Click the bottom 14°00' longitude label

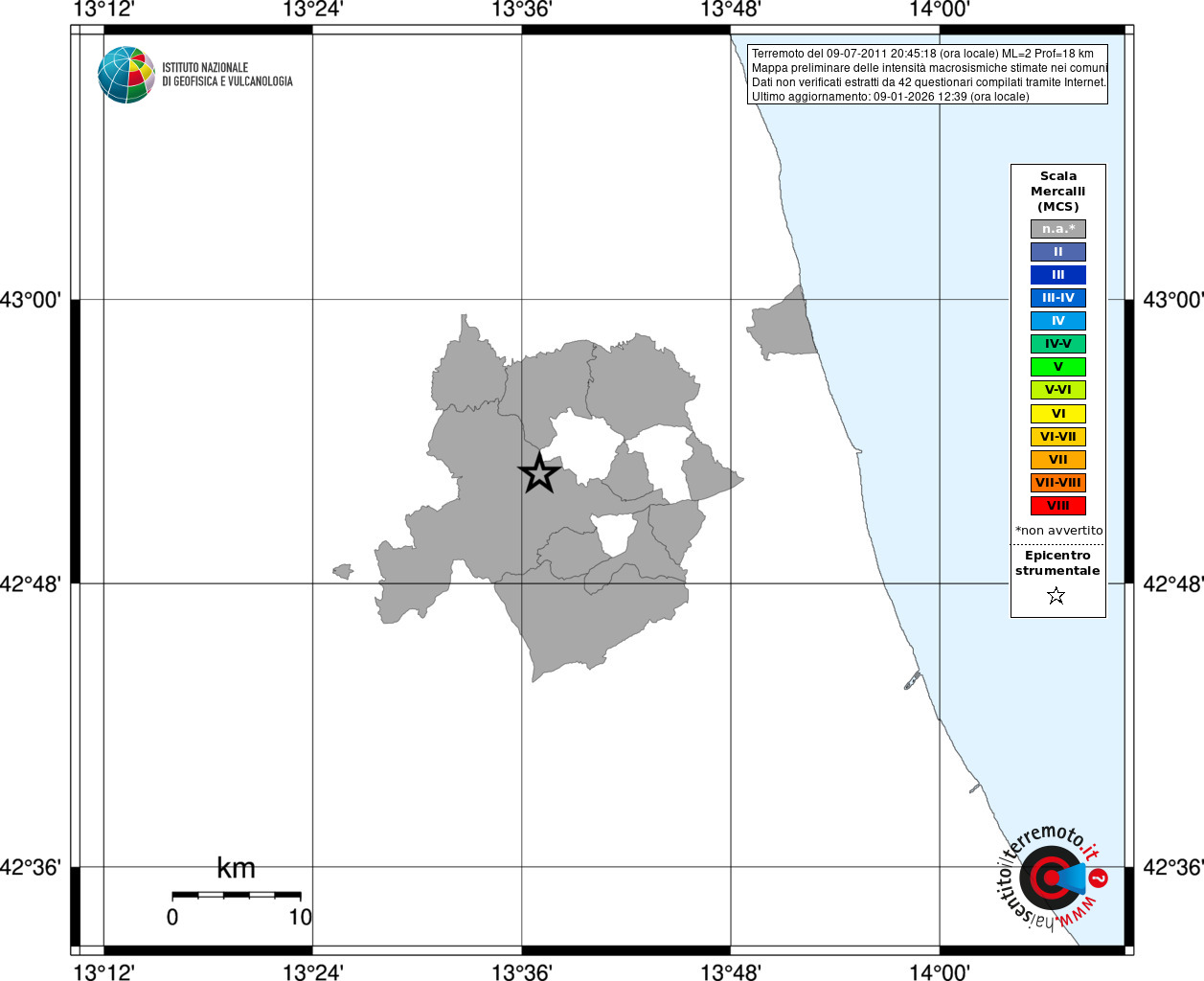940,972
